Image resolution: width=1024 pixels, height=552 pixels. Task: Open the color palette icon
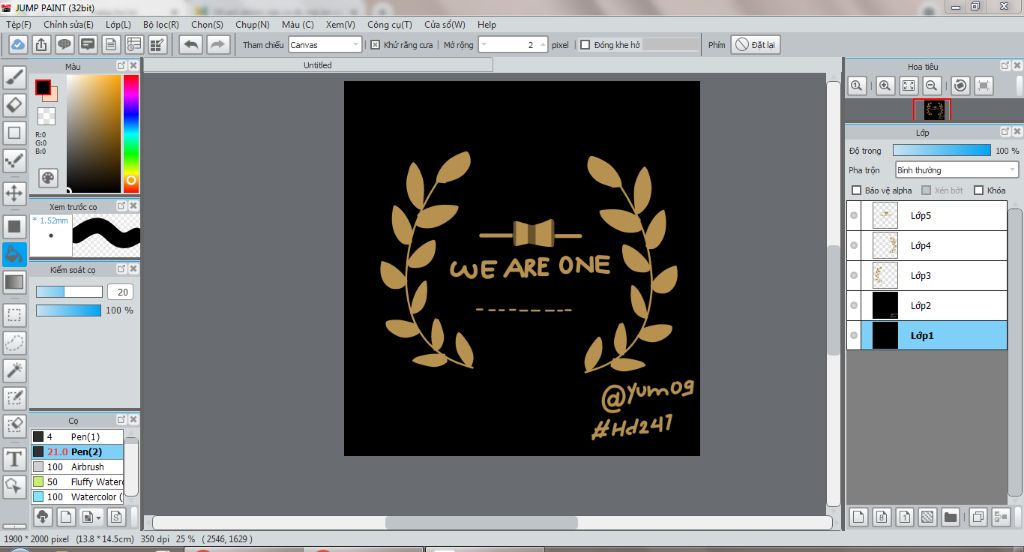coord(48,178)
